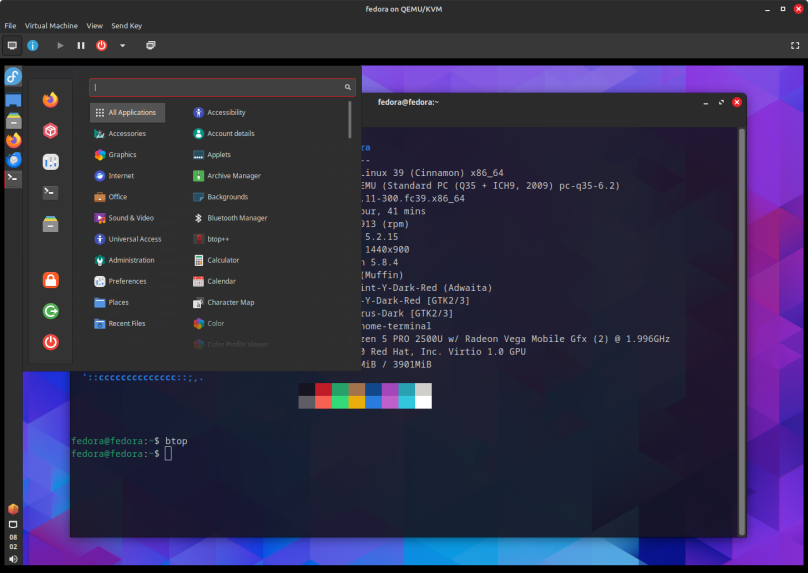Open the Virtual Machine menu
This screenshot has height=573, width=808.
51,26
